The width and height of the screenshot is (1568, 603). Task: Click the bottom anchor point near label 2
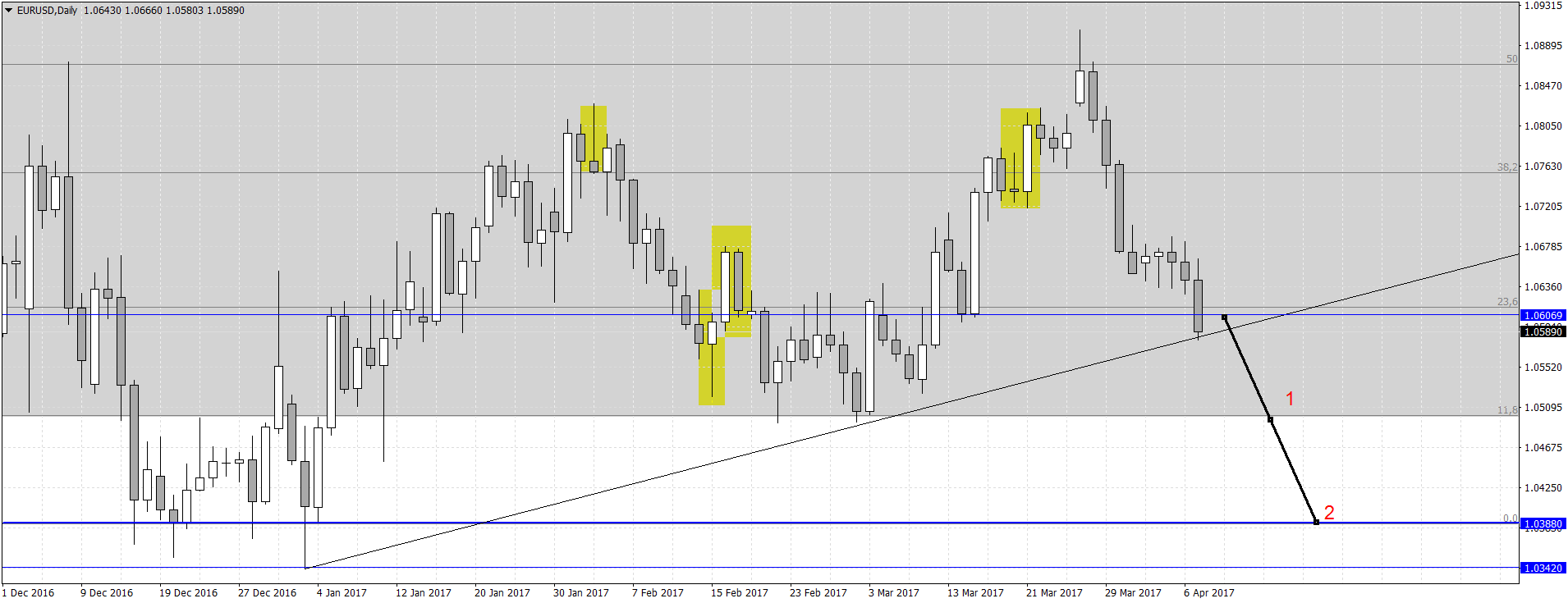(1317, 523)
